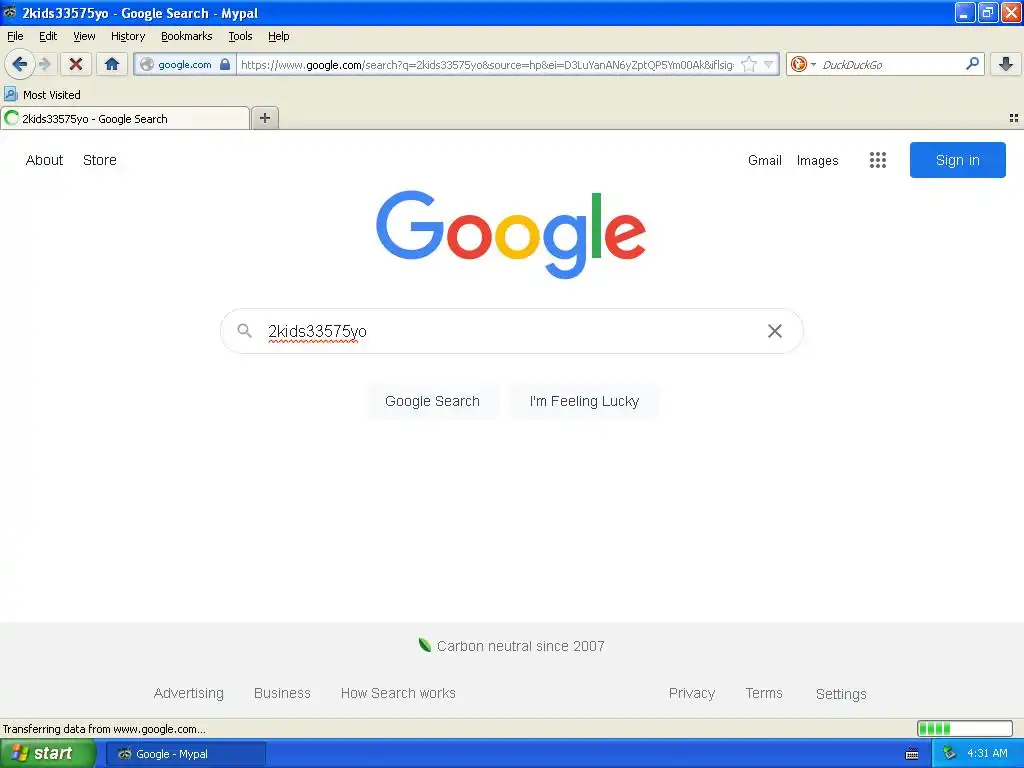Viewport: 1024px width, 768px height.
Task: Open the Google apps grid icon
Action: pyautogui.click(x=878, y=160)
